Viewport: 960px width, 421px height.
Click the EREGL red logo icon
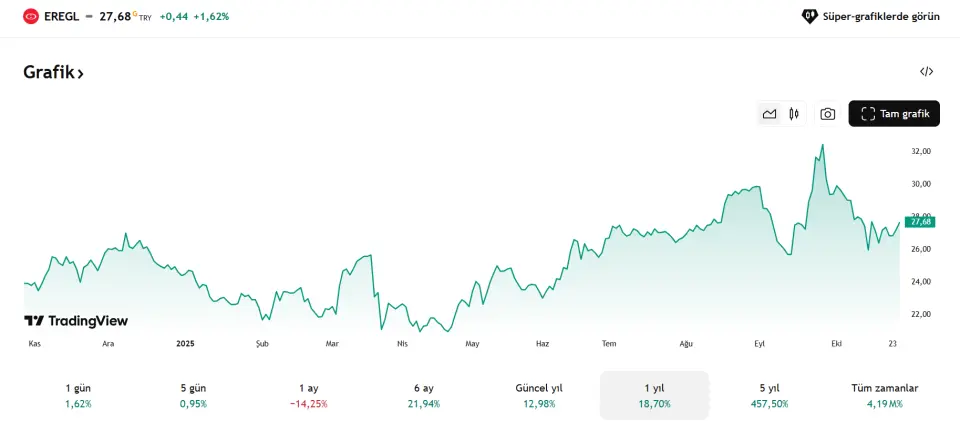coord(31,16)
